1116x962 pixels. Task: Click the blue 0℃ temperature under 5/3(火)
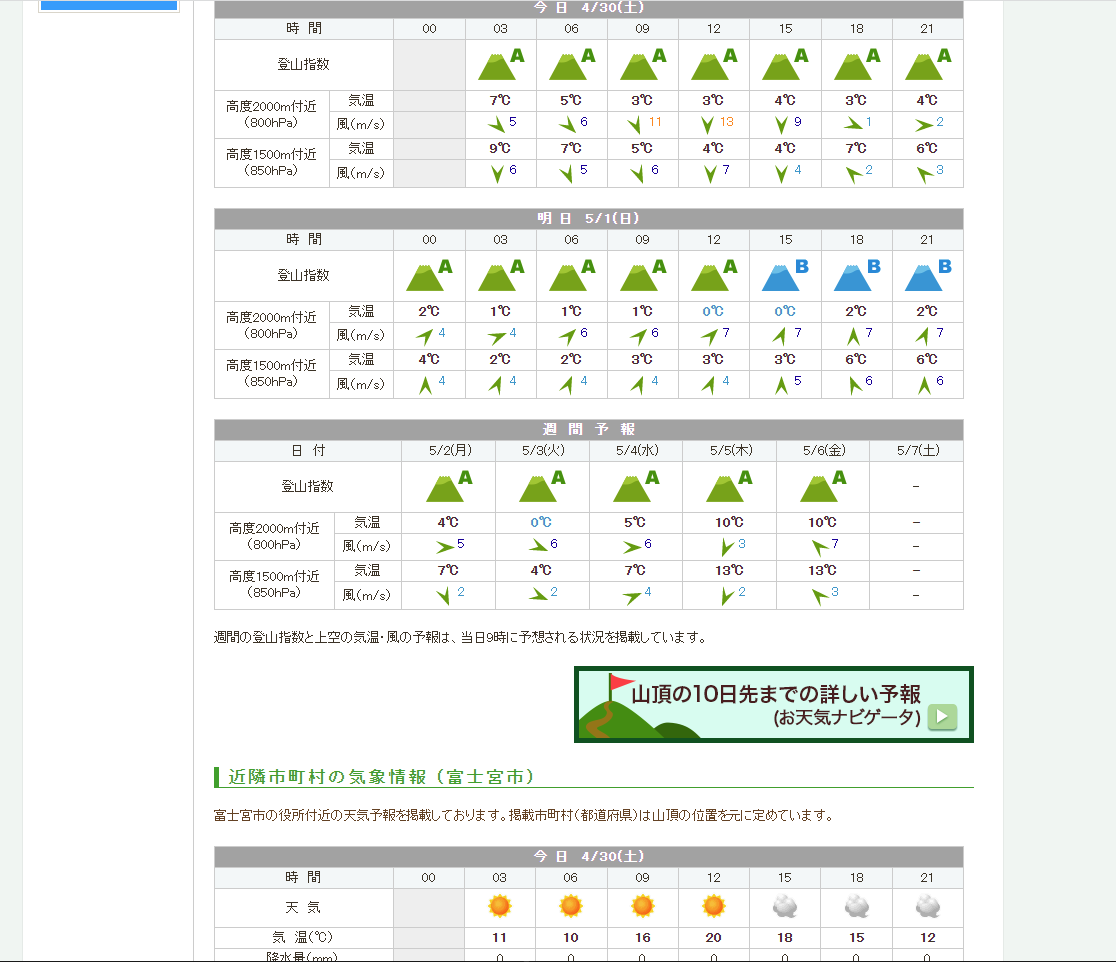point(541,522)
